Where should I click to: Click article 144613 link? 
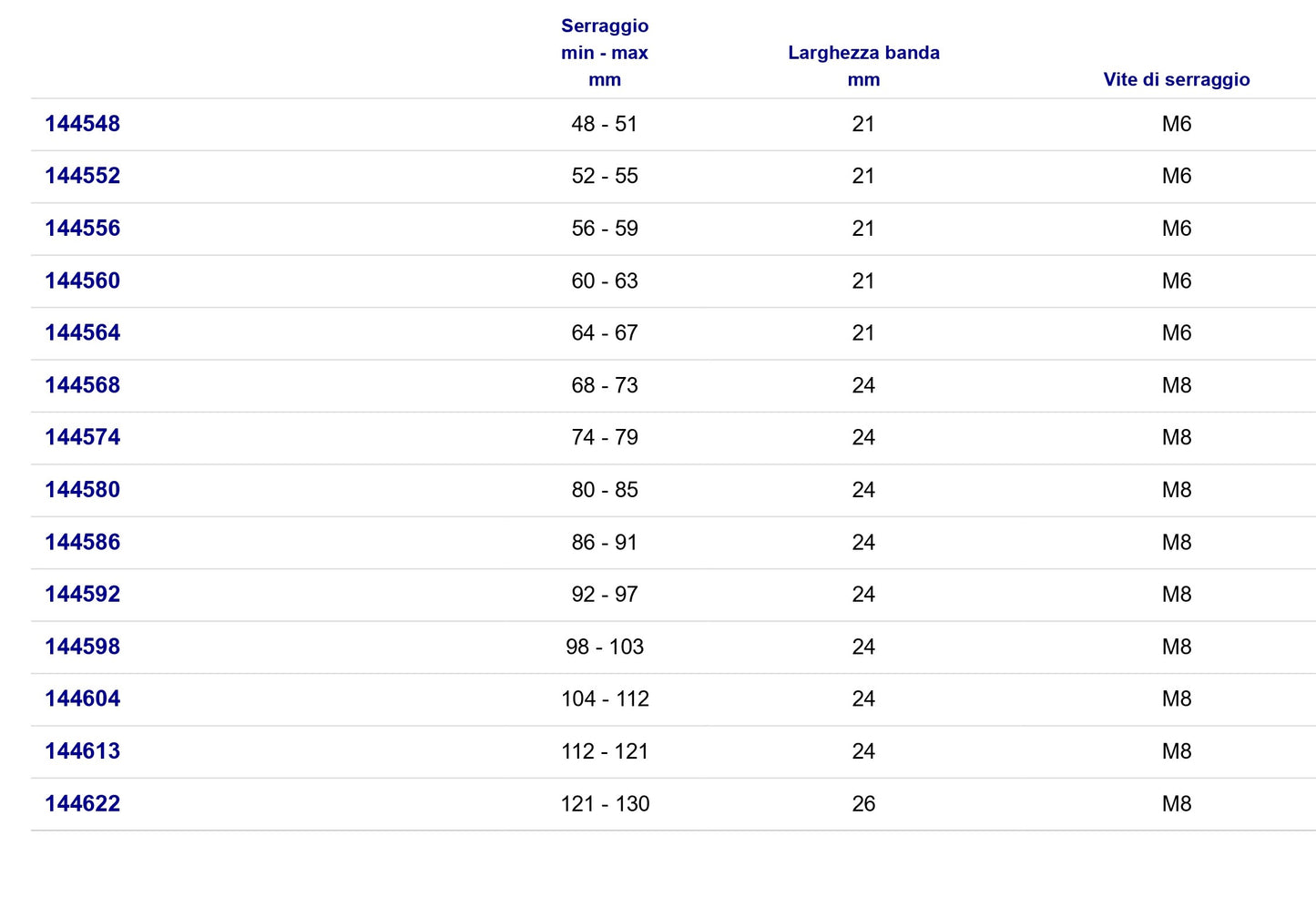tap(82, 751)
